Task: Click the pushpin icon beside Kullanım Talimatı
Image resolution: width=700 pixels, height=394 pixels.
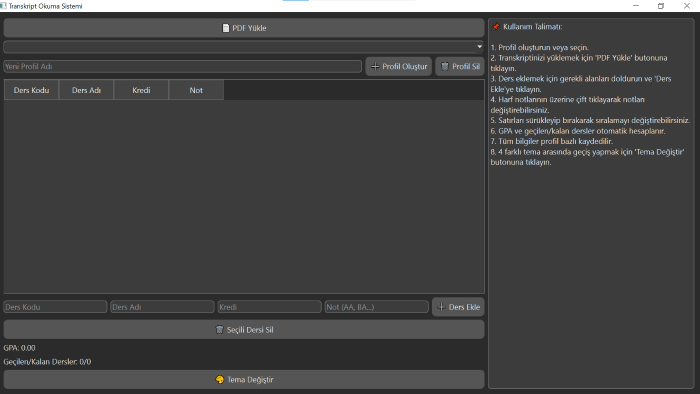Action: 496,27
